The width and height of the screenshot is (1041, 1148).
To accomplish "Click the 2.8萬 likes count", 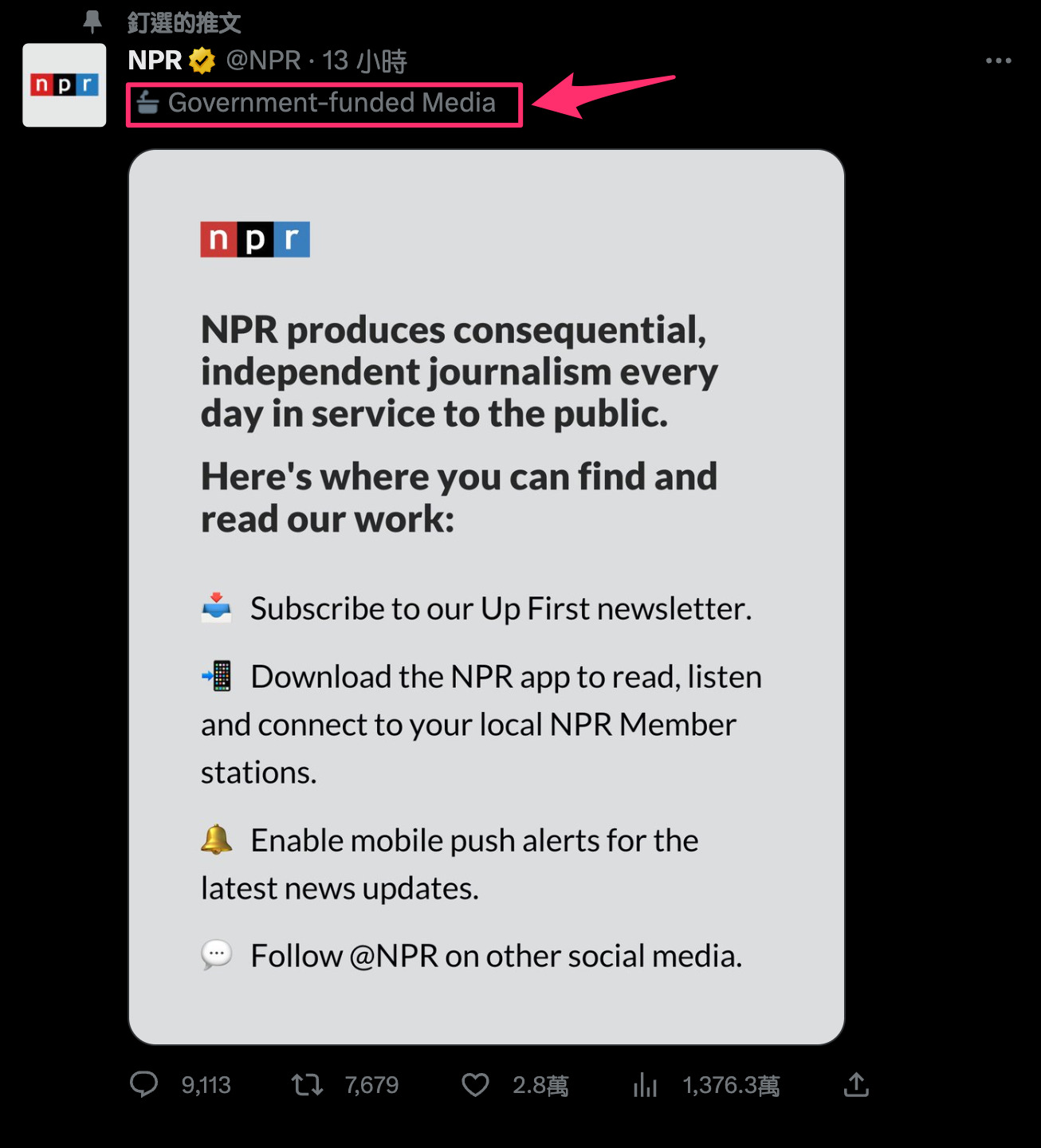I will tap(540, 1085).
